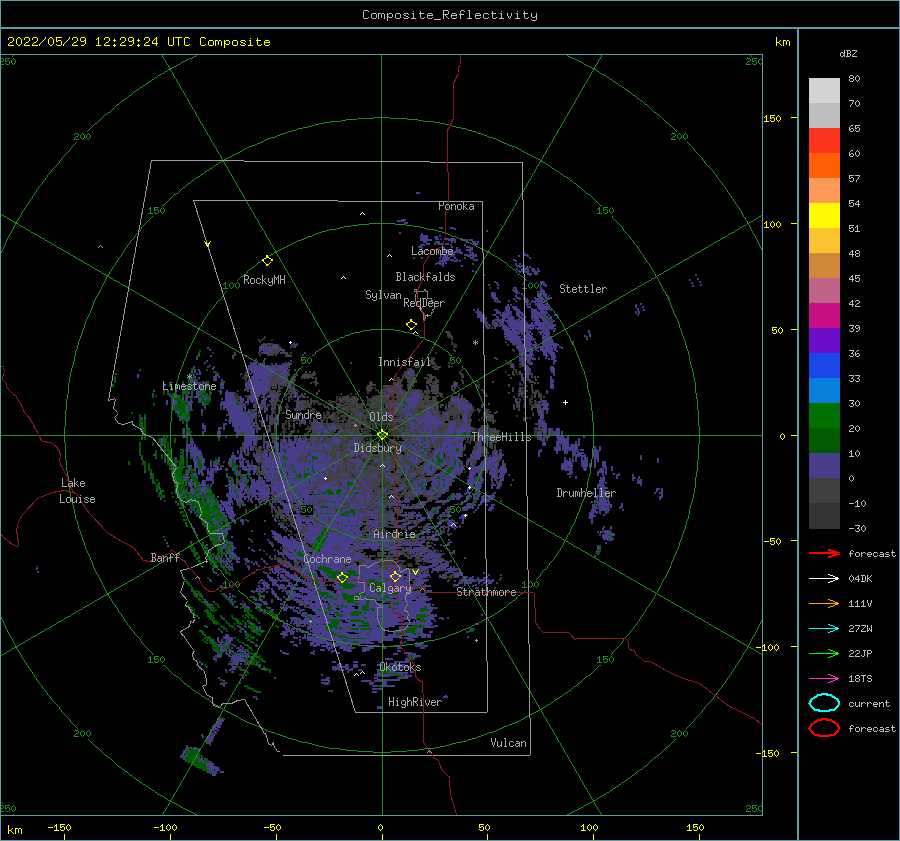Click the orange 111V arrow icon

(x=824, y=603)
